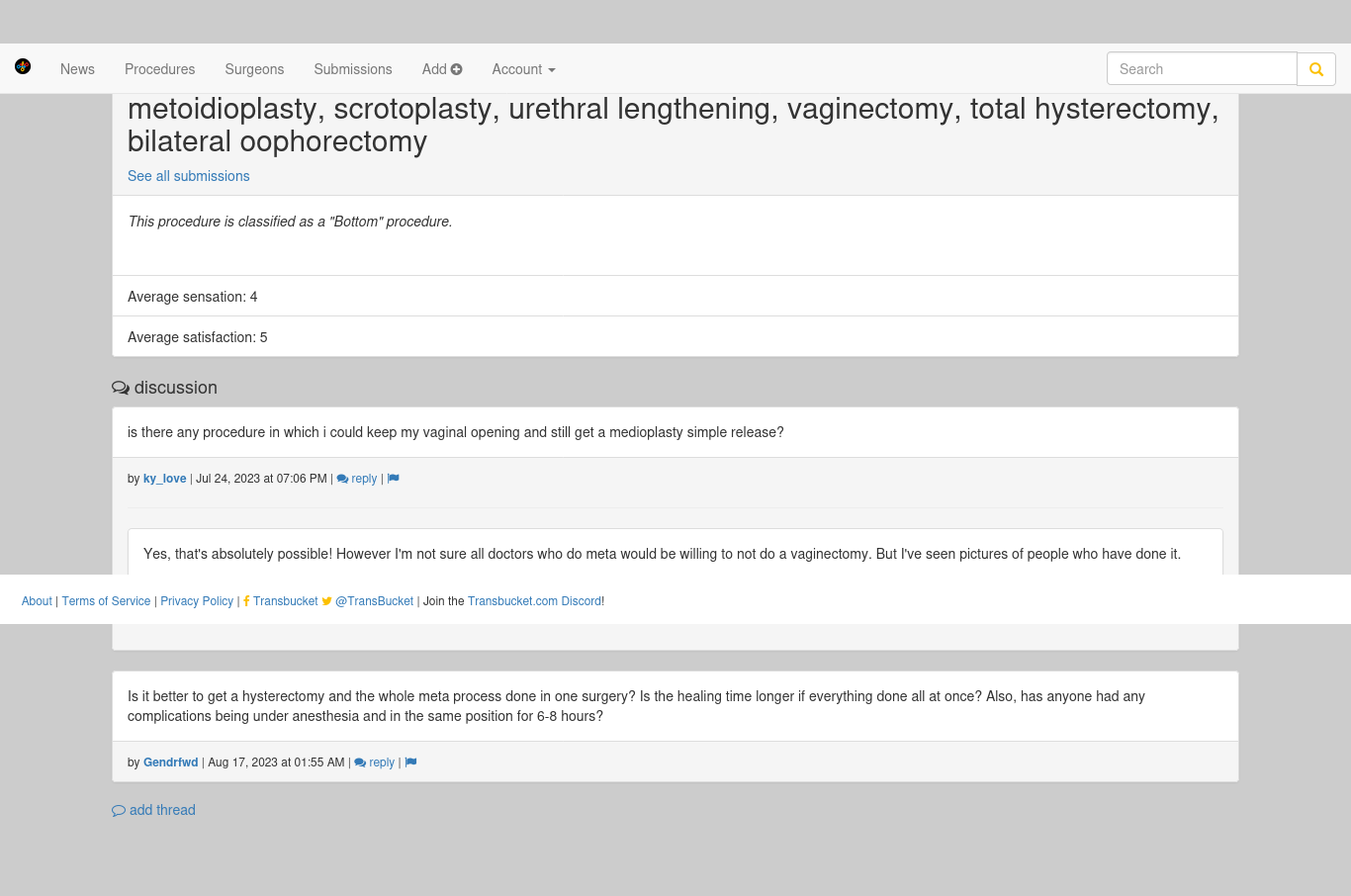Start a new thread with add thread
Viewport: 1351px width, 896px height.
153,810
